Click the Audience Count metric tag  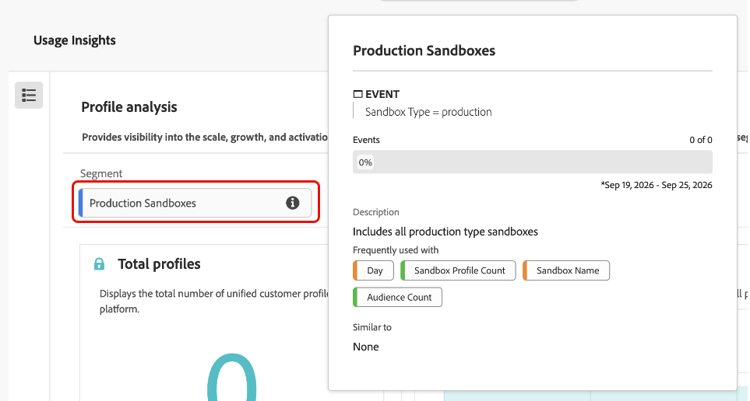[x=397, y=297]
